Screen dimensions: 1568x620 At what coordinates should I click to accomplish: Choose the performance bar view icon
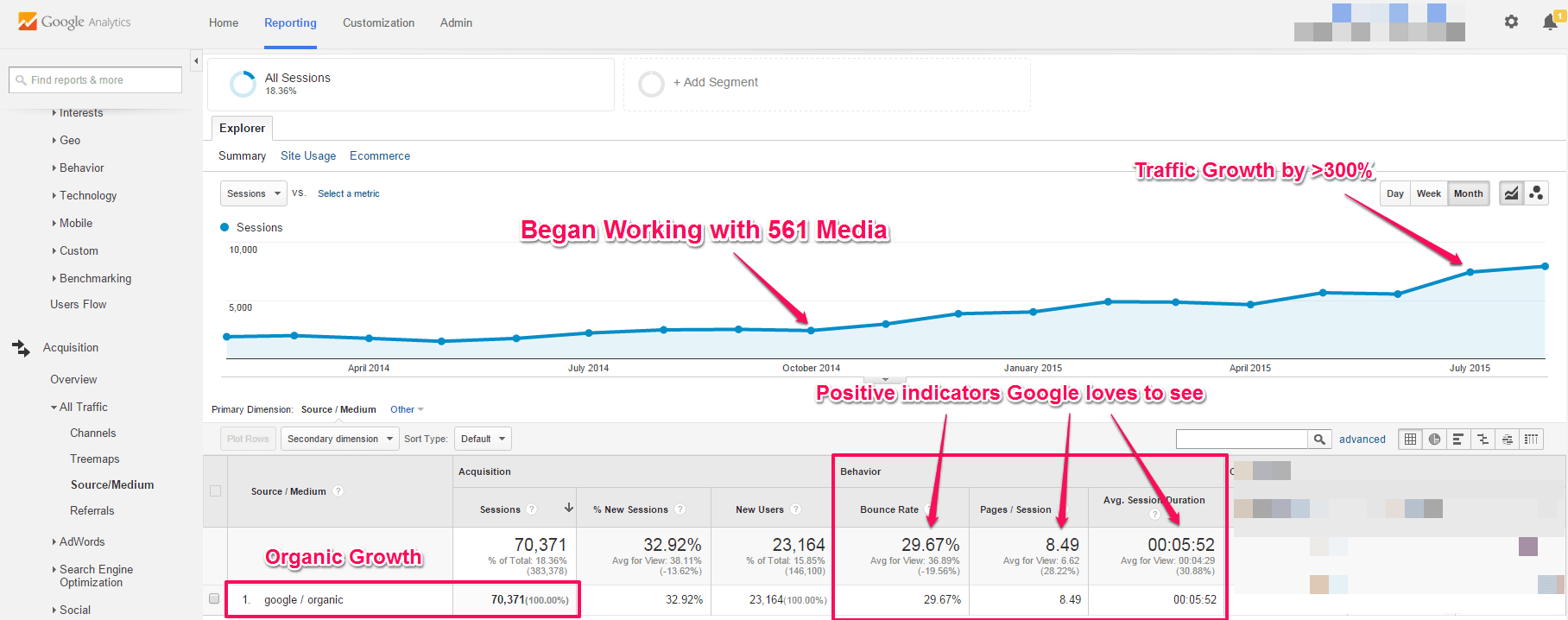click(x=1458, y=440)
